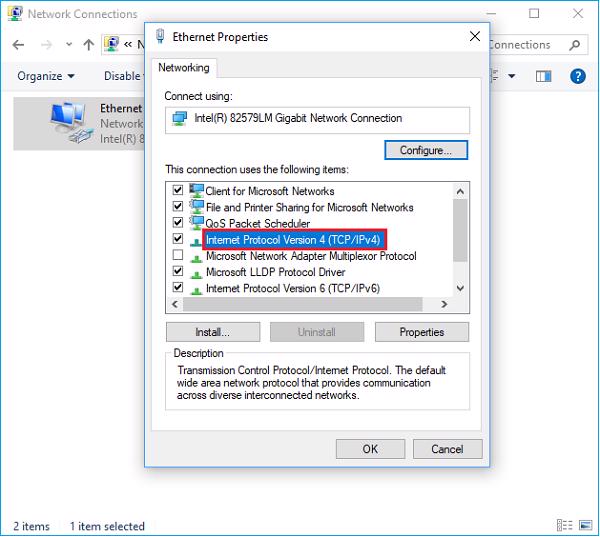Screen dimensions: 600x537
Task: Toggle Microsoft LLDP Protocol Driver checkbox
Action: tap(178, 271)
